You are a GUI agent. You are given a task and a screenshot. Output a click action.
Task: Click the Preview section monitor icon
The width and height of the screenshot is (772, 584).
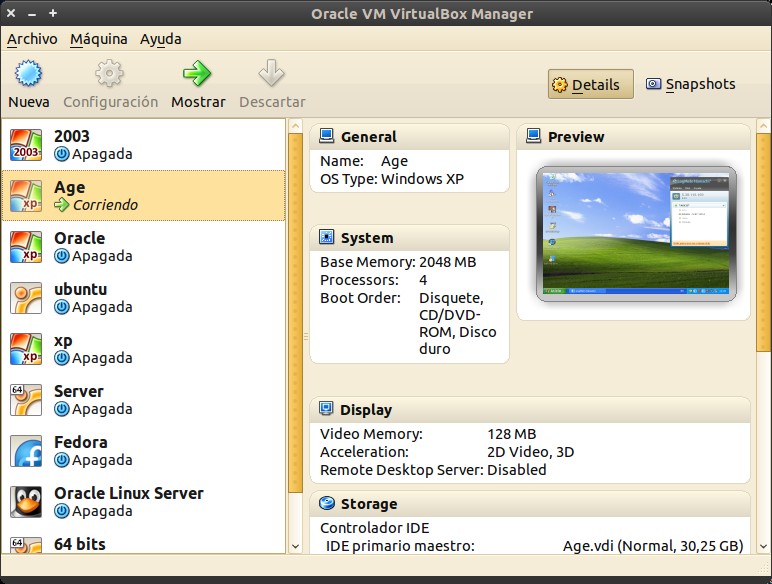(x=533, y=136)
